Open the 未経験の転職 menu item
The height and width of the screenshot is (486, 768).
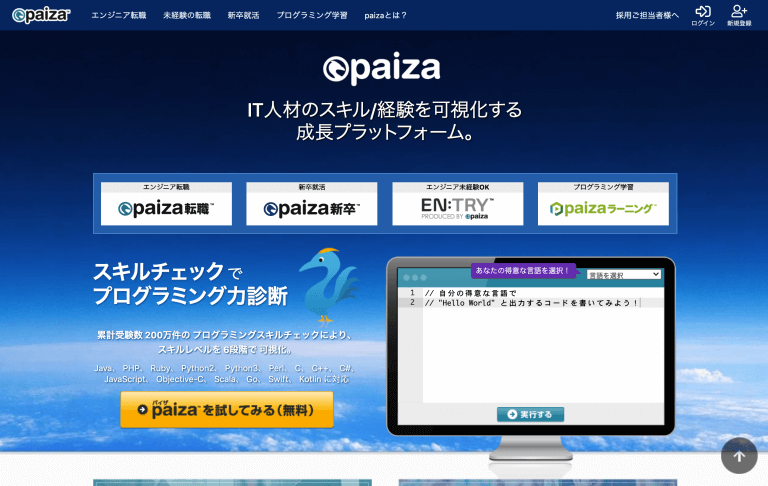click(x=187, y=15)
